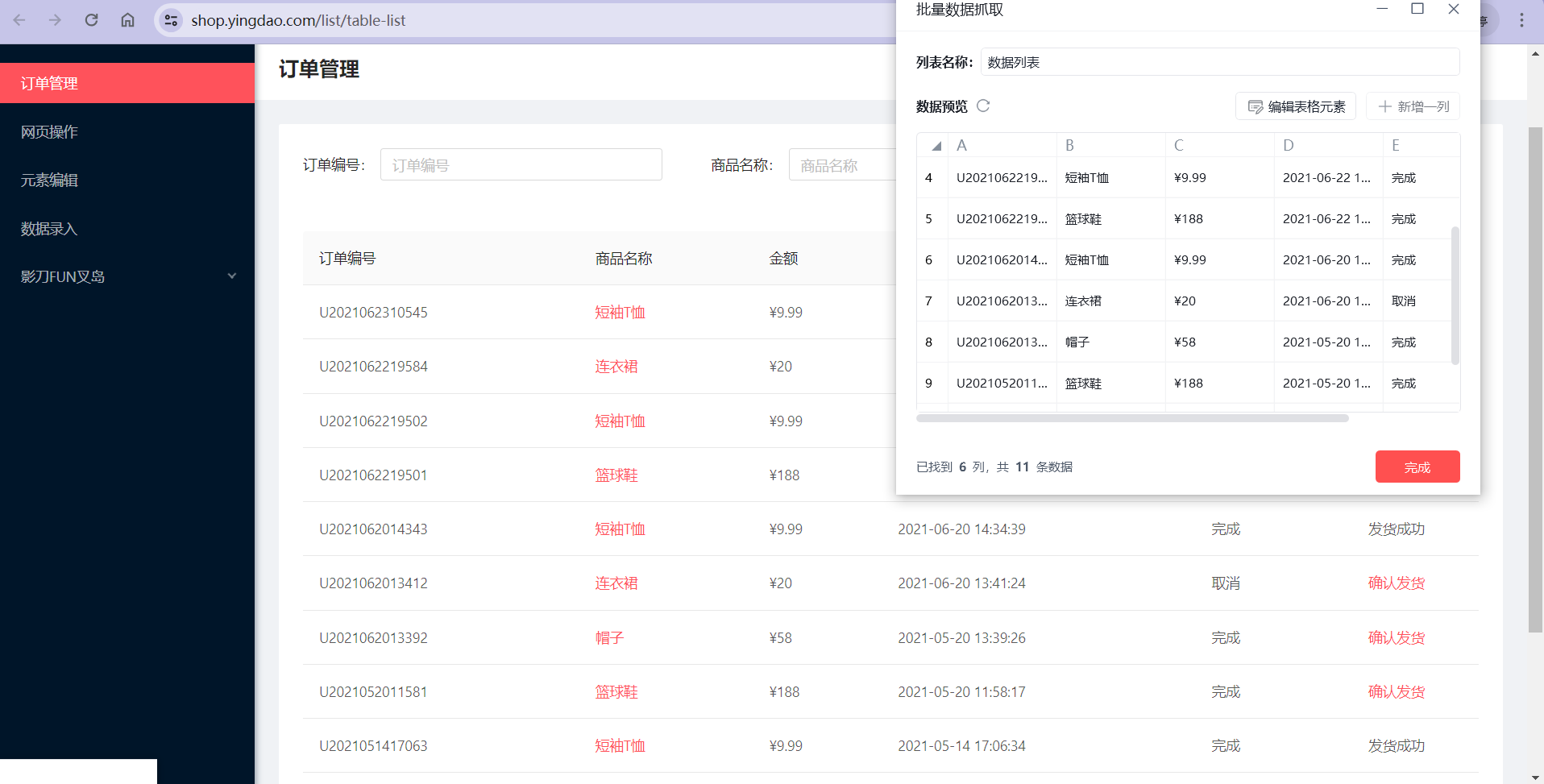
Task: Click 编辑表格元素 button
Action: coord(1296,106)
